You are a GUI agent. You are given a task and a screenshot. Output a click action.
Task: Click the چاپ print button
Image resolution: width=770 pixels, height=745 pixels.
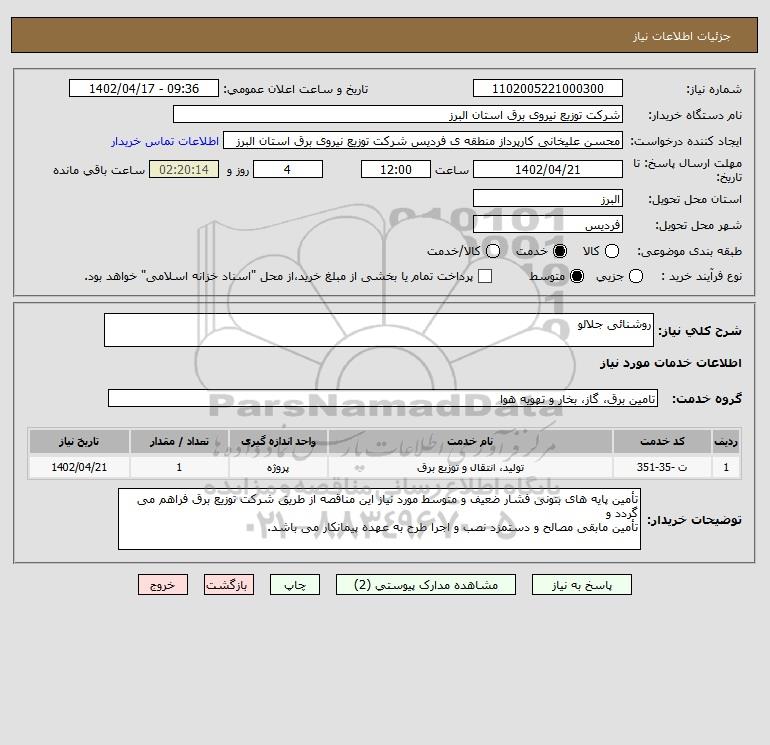(x=295, y=585)
